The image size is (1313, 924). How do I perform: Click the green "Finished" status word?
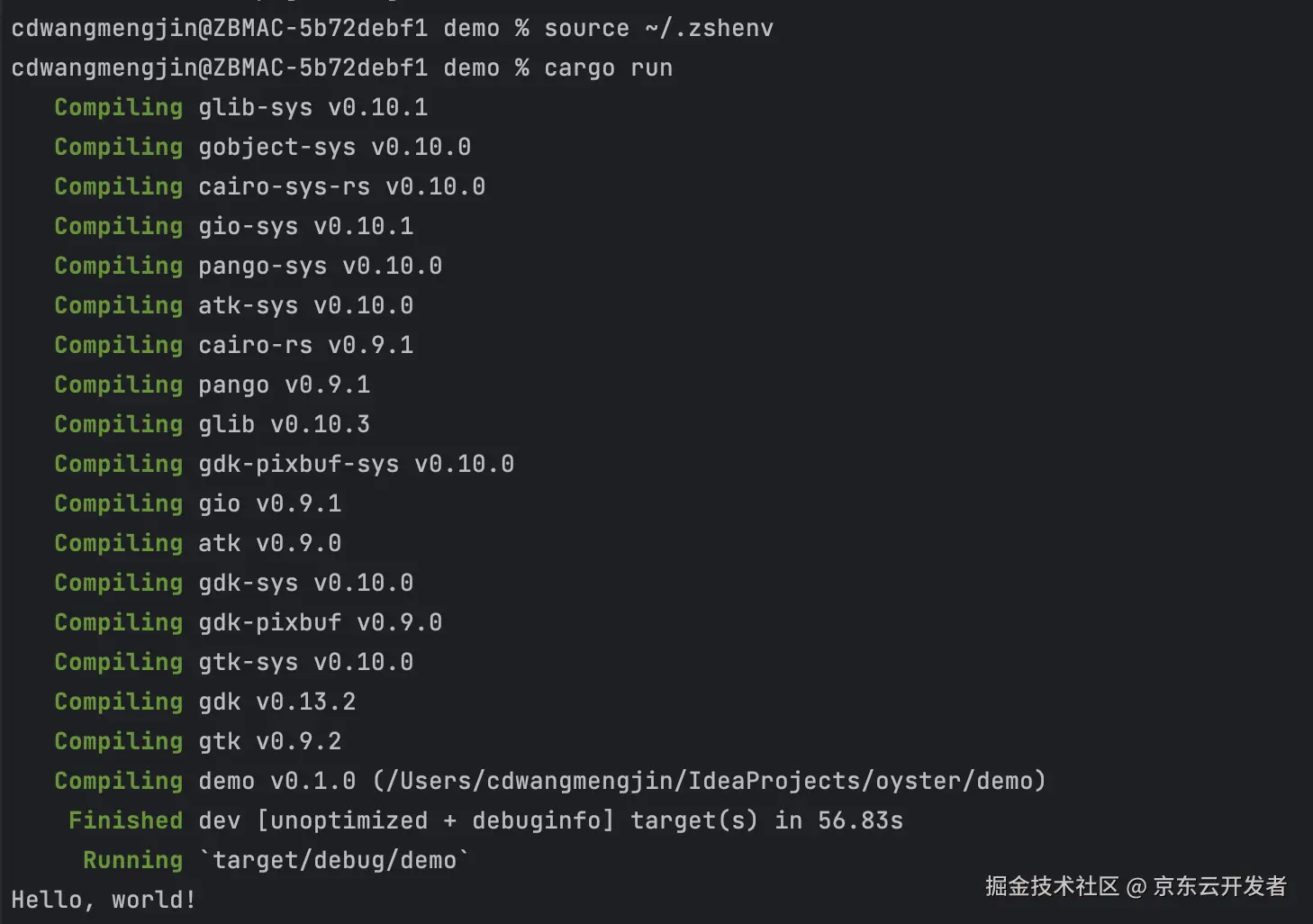coord(125,820)
